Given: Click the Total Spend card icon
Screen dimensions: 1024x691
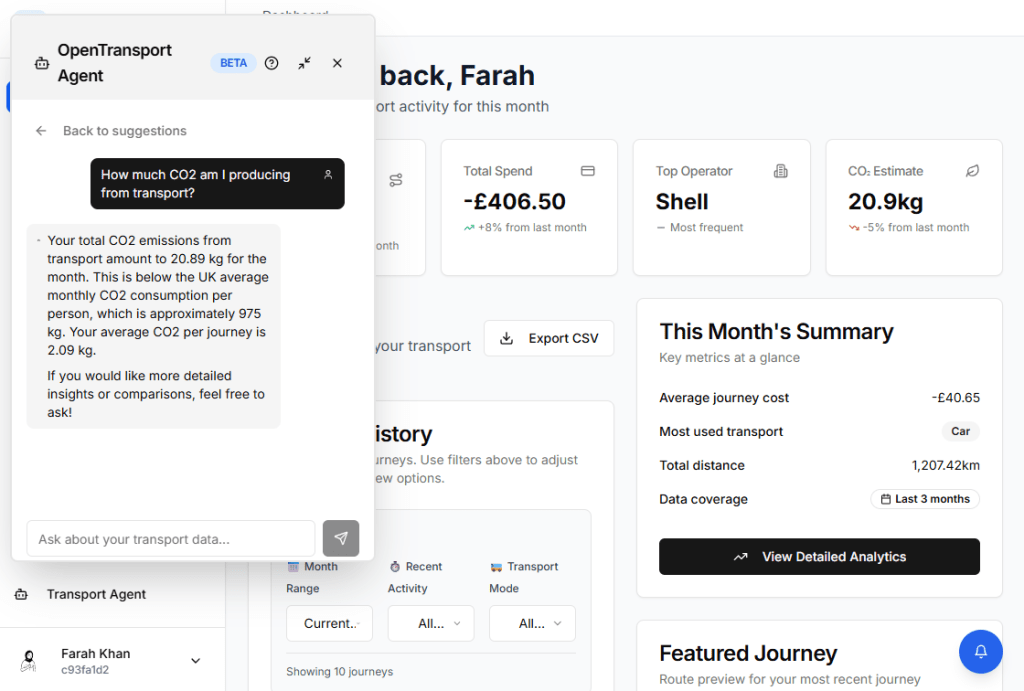Looking at the screenshot, I should pos(588,171).
